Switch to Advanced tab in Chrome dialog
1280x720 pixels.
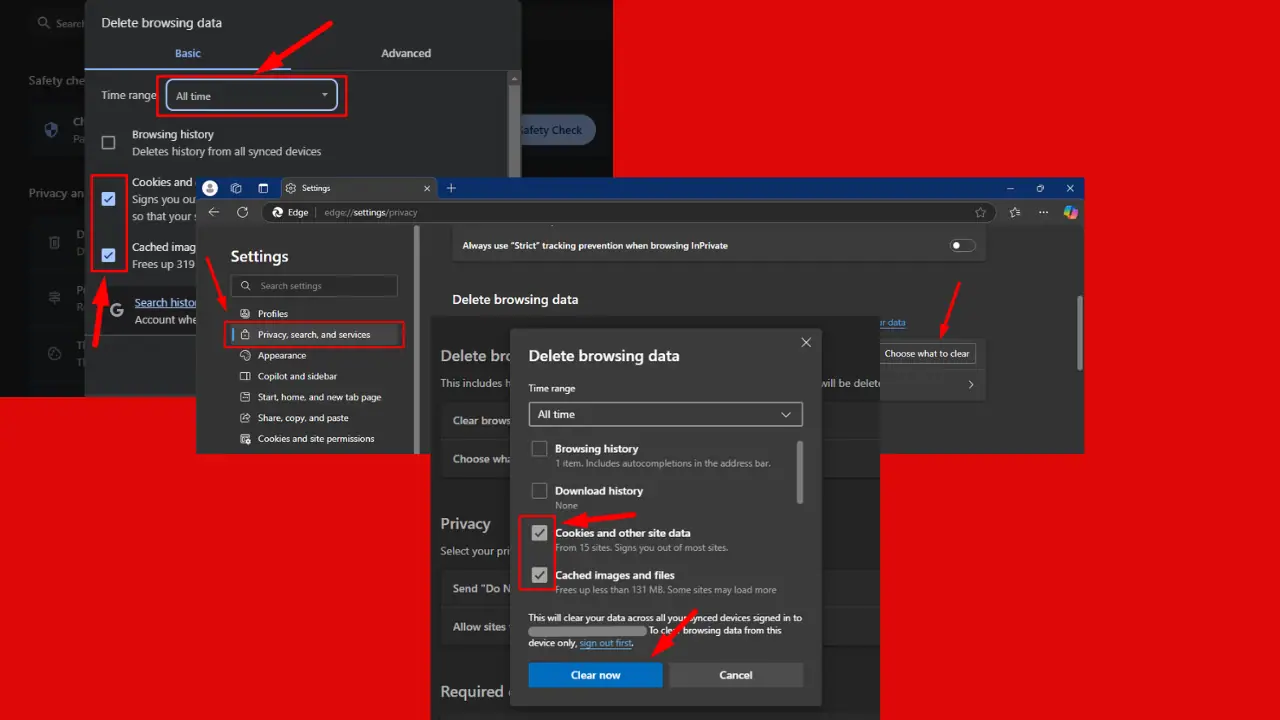(406, 53)
